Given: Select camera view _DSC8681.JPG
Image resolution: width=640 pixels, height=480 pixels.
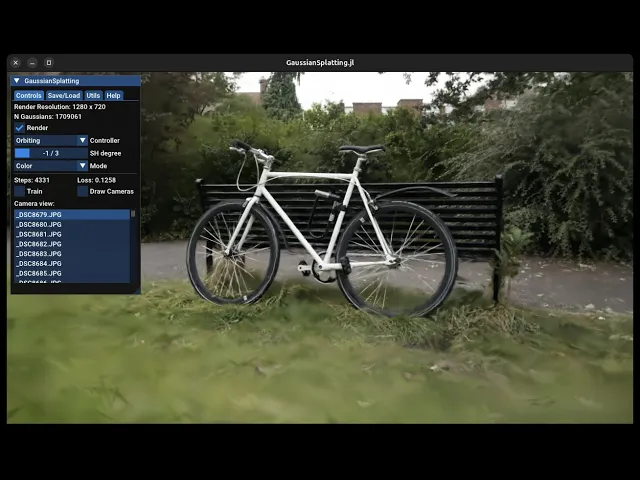Looking at the screenshot, I should click(x=72, y=234).
